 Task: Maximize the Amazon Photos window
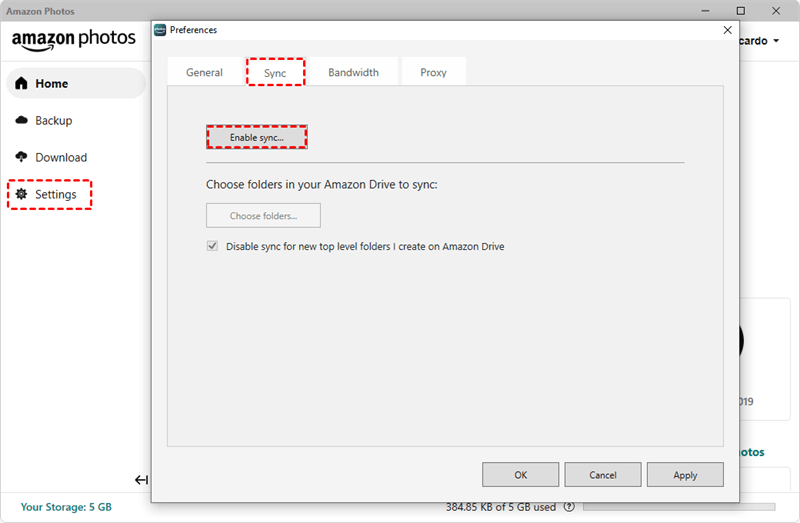pos(741,11)
